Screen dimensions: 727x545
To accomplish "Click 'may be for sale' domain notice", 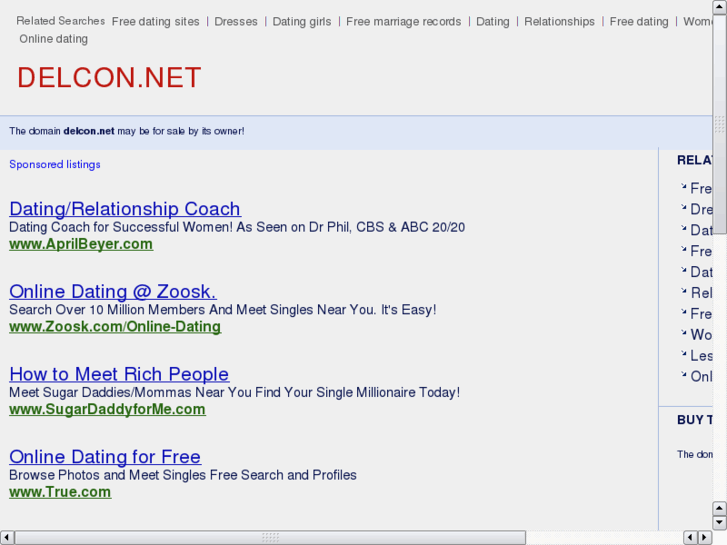I will pyautogui.click(x=127, y=131).
